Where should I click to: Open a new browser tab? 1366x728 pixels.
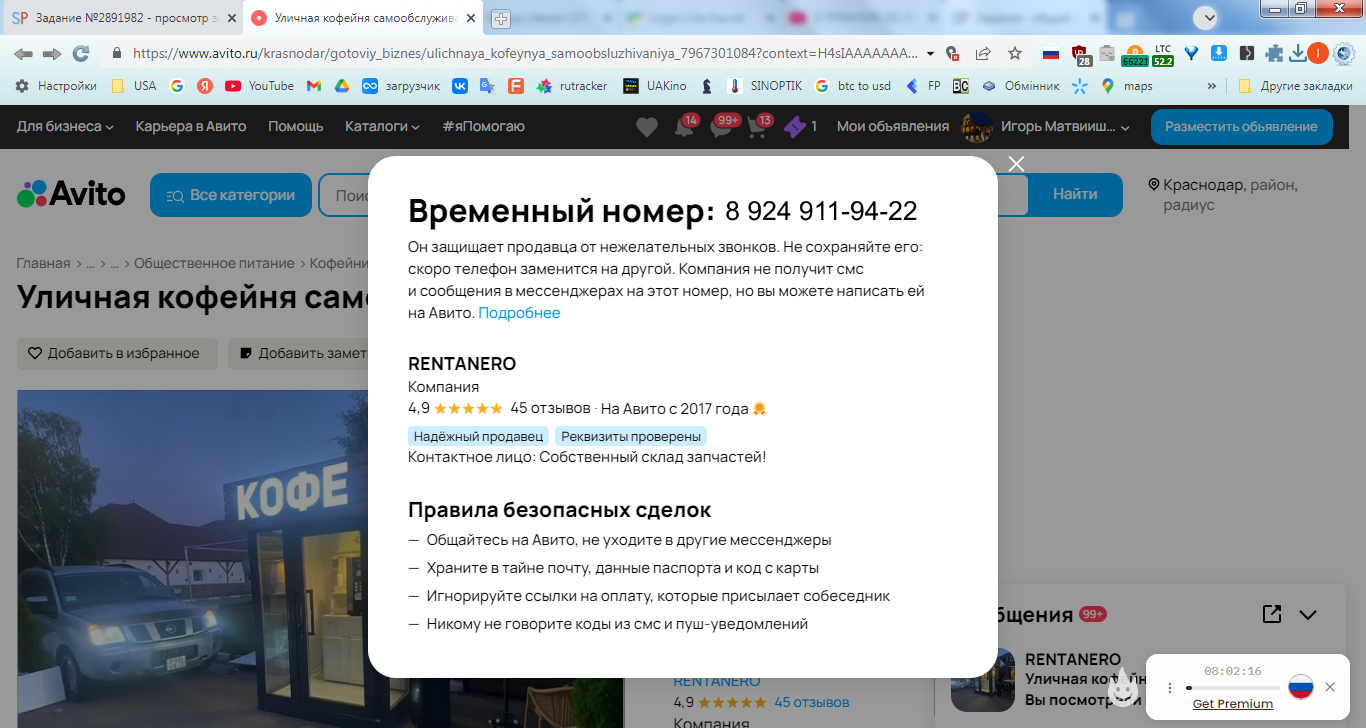point(501,18)
